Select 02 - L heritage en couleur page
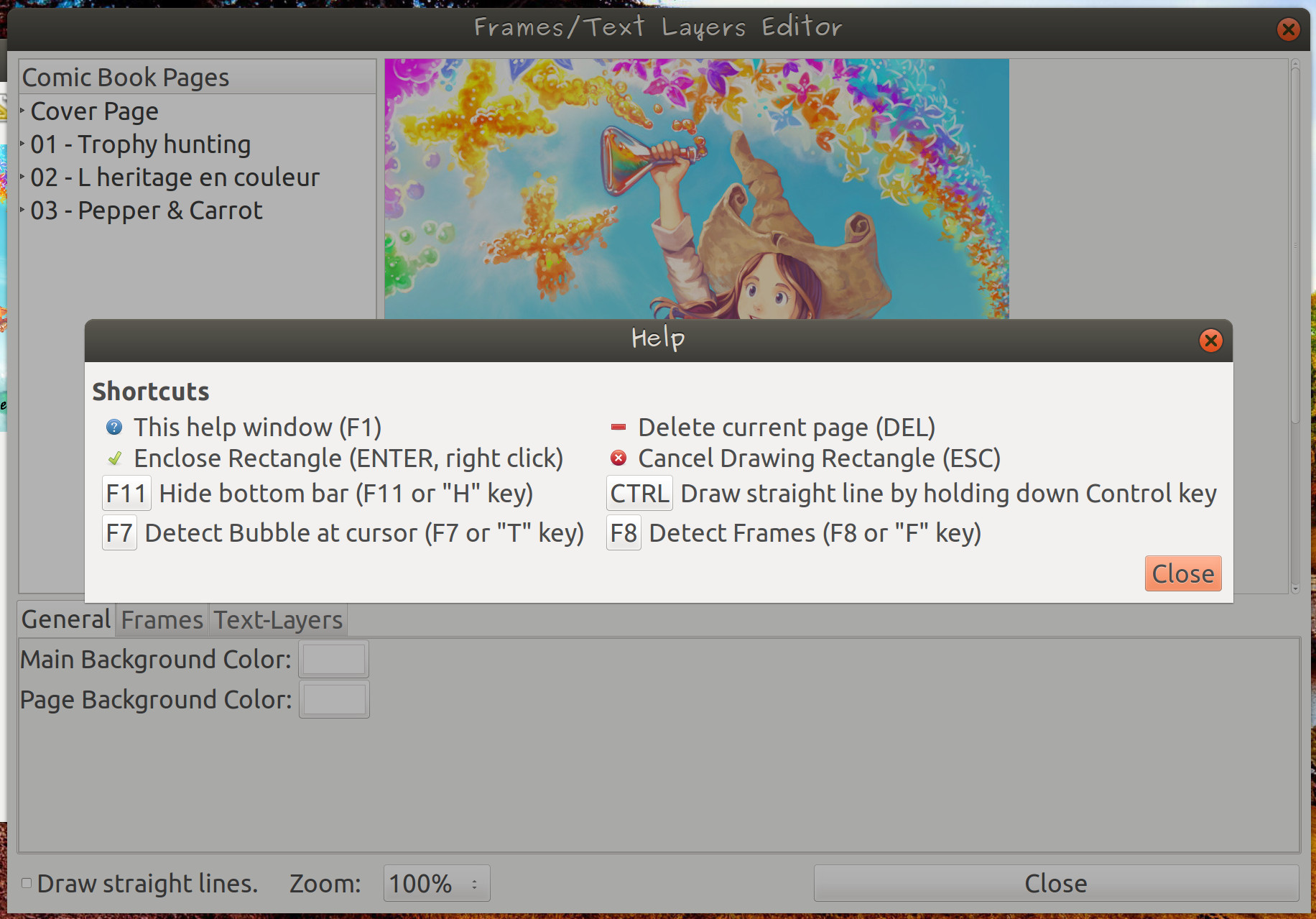 [x=175, y=177]
